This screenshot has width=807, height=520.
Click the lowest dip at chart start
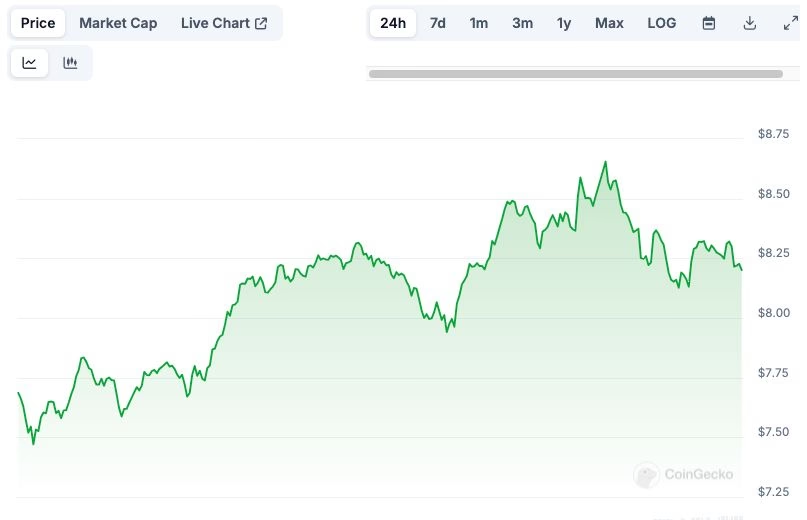[33, 443]
